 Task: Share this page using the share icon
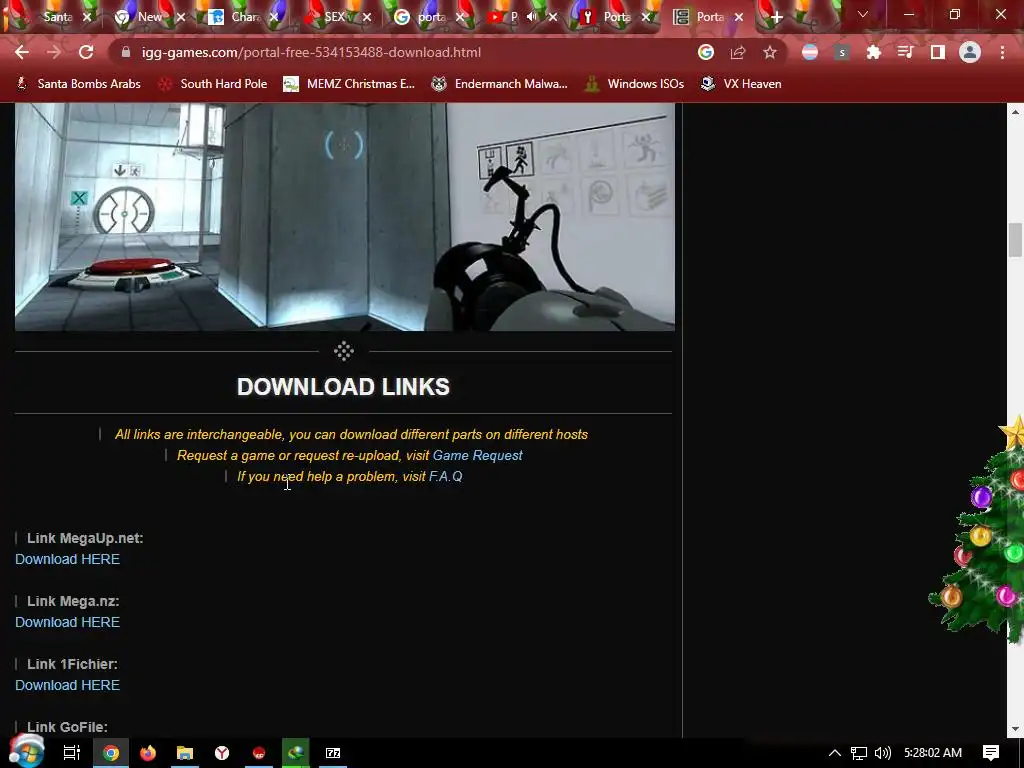click(x=738, y=52)
